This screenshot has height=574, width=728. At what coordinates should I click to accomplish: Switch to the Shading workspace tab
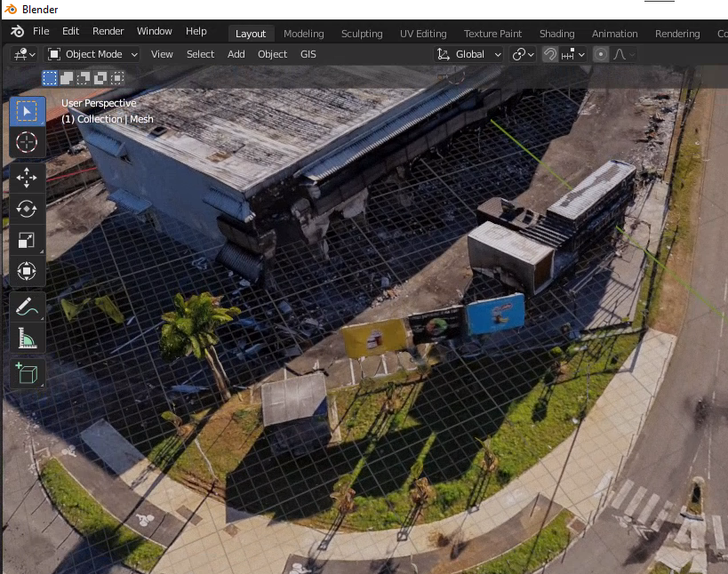(x=557, y=34)
